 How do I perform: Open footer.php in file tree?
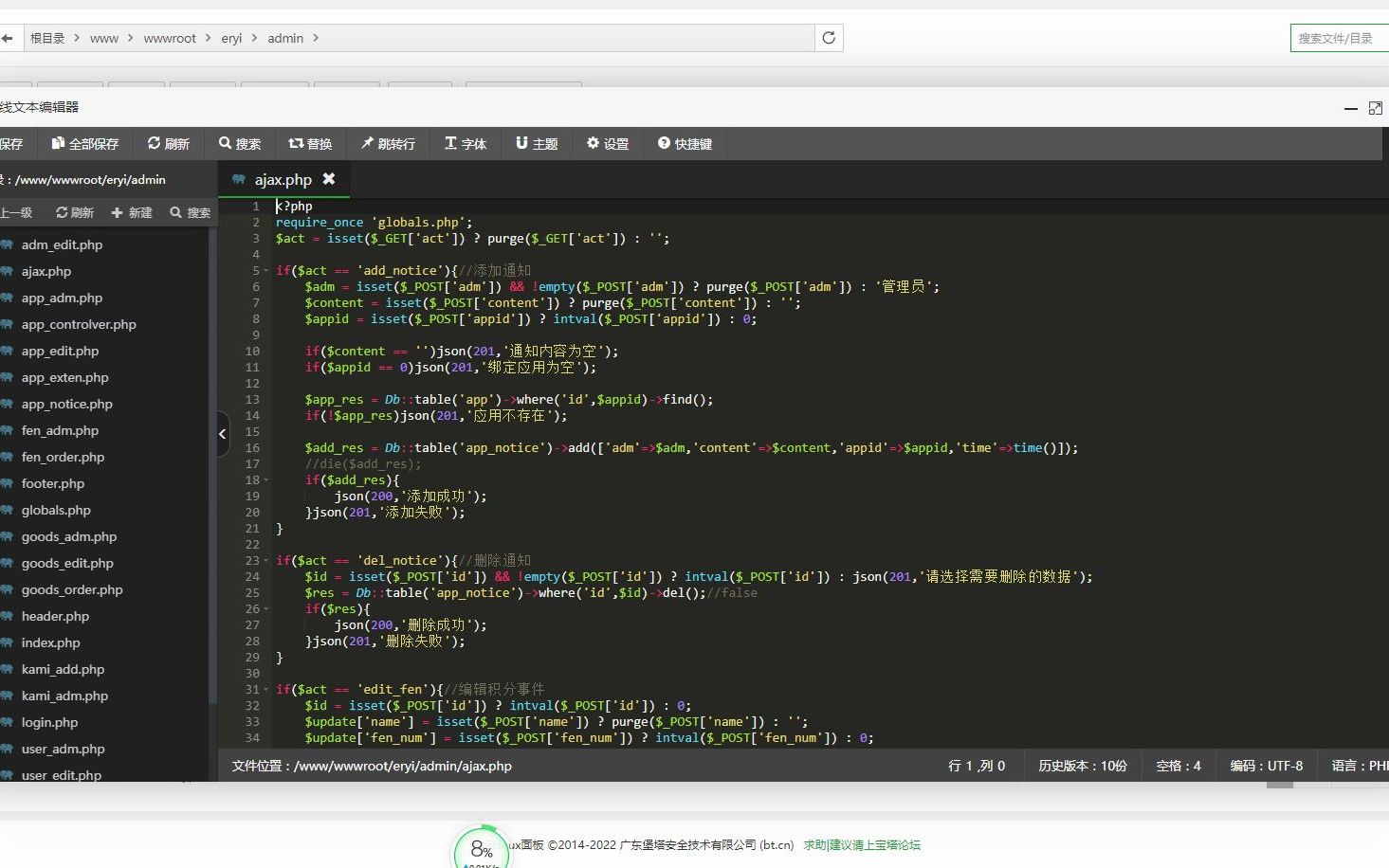pos(53,483)
